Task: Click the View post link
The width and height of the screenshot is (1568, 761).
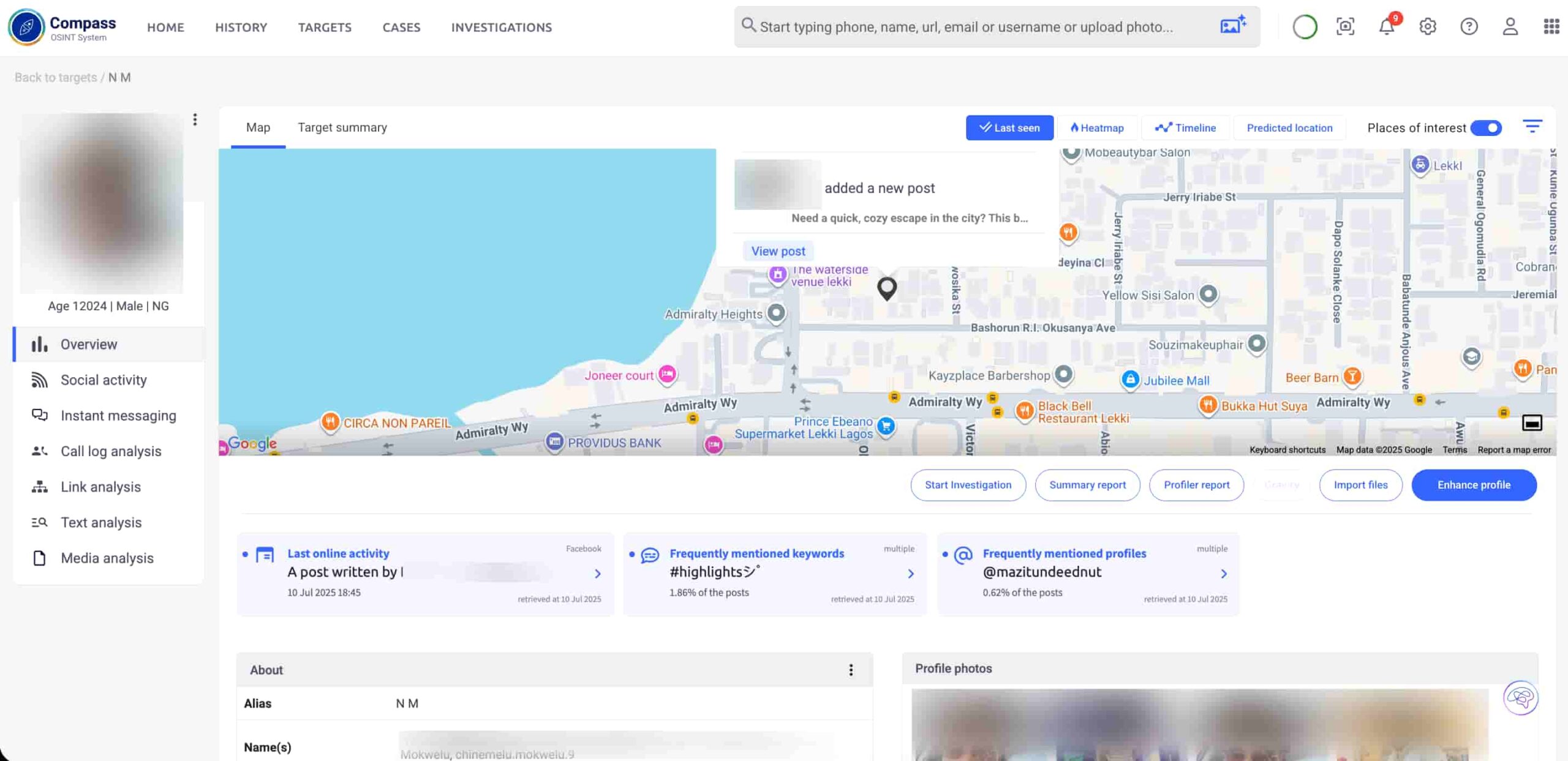Action: (x=777, y=251)
